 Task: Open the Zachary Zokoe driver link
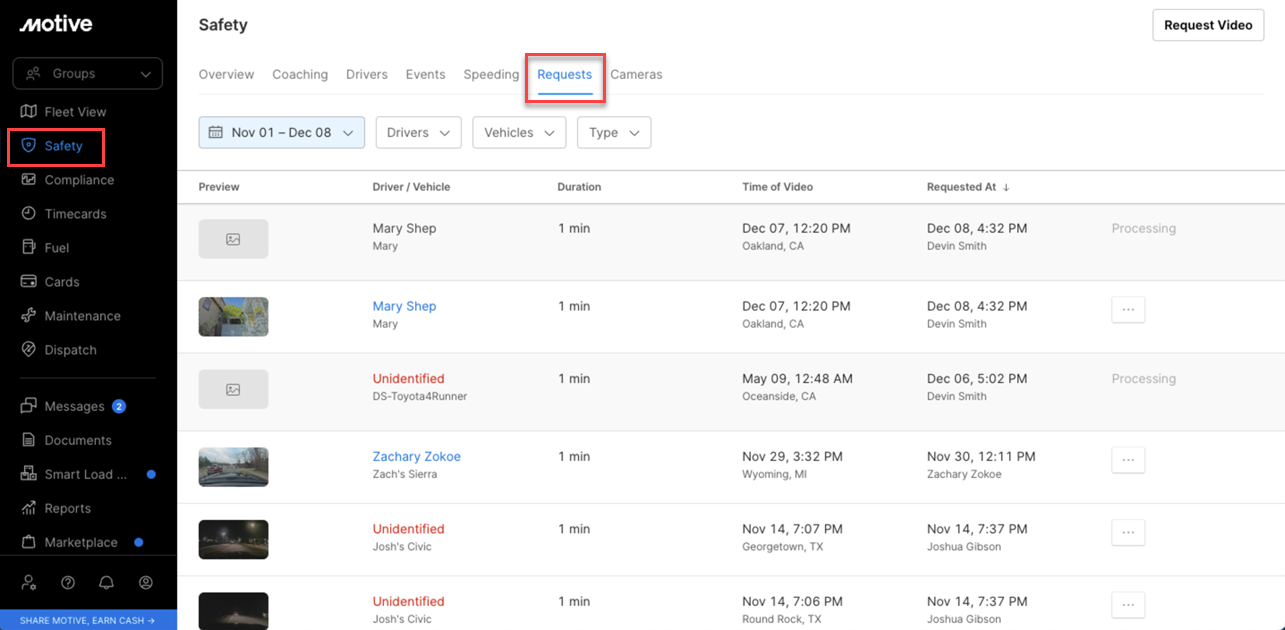pos(416,456)
